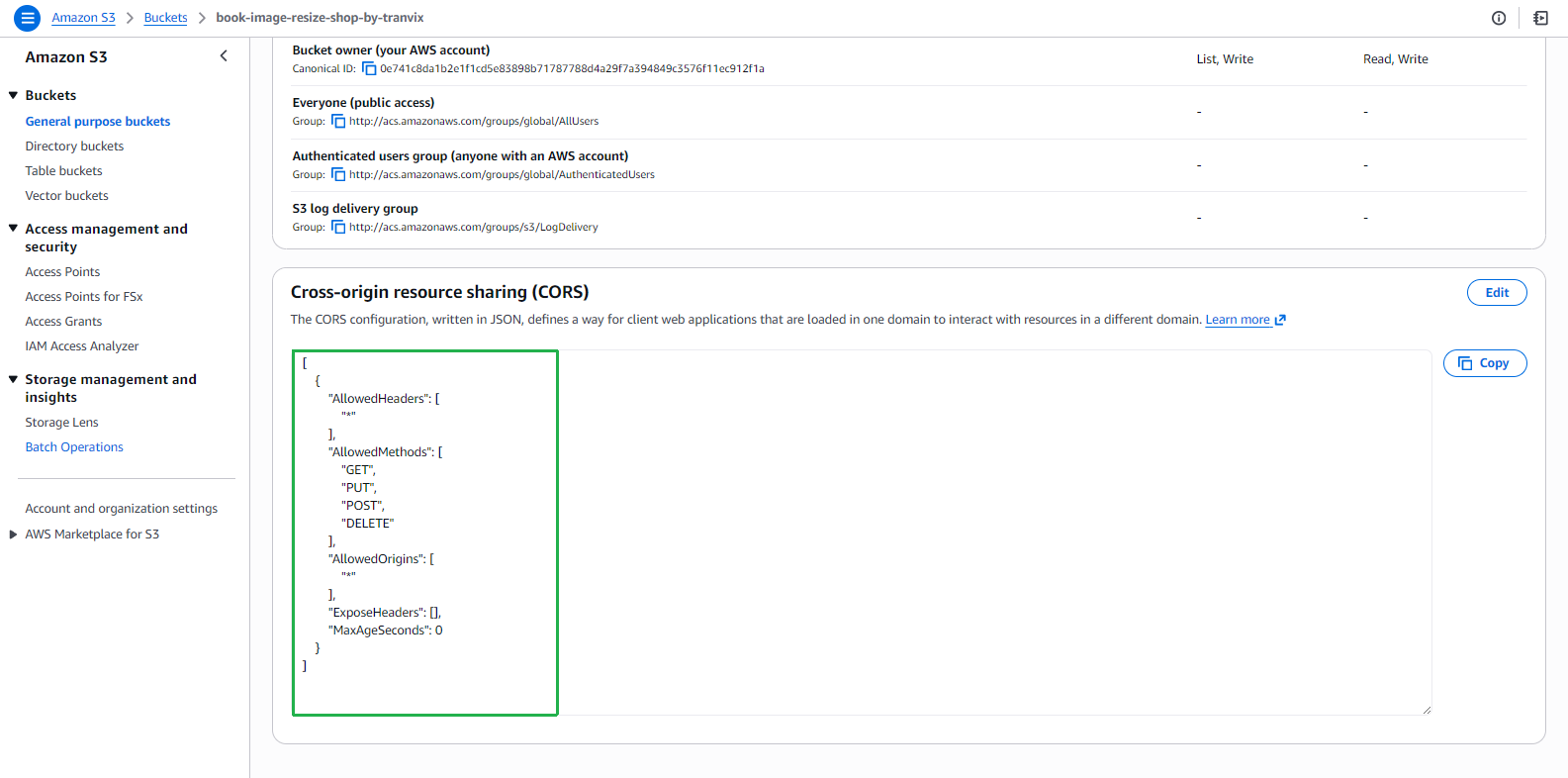Viewport: 1568px width, 778px height.
Task: Edit the CORS configuration
Action: (1497, 293)
